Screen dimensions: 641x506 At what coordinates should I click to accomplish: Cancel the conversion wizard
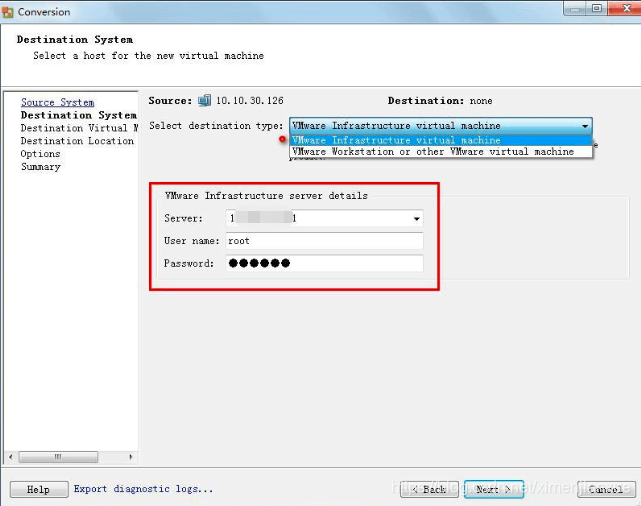click(x=606, y=489)
